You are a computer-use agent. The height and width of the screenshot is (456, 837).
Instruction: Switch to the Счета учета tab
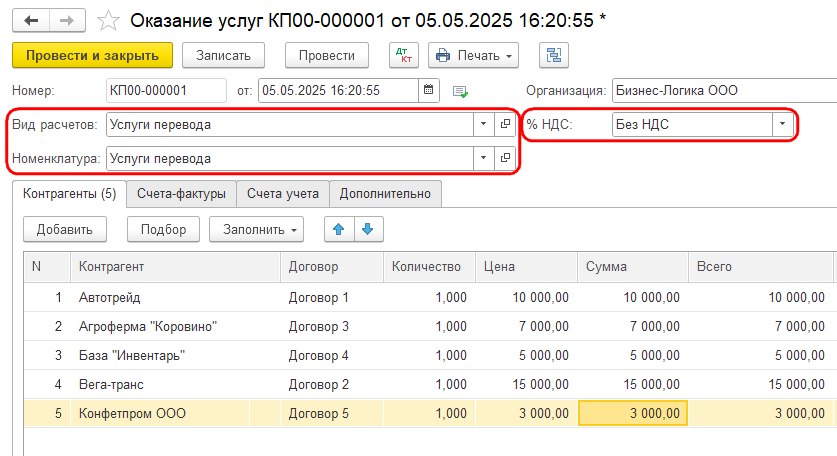tap(283, 194)
